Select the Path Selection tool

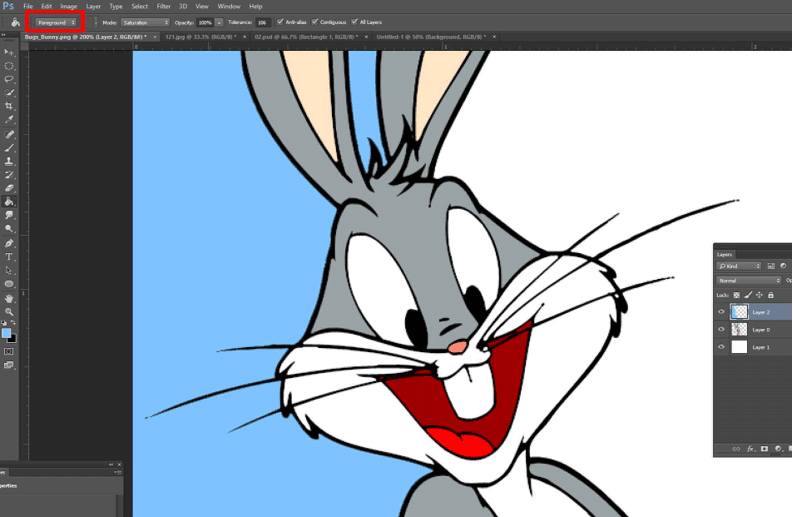pyautogui.click(x=9, y=270)
